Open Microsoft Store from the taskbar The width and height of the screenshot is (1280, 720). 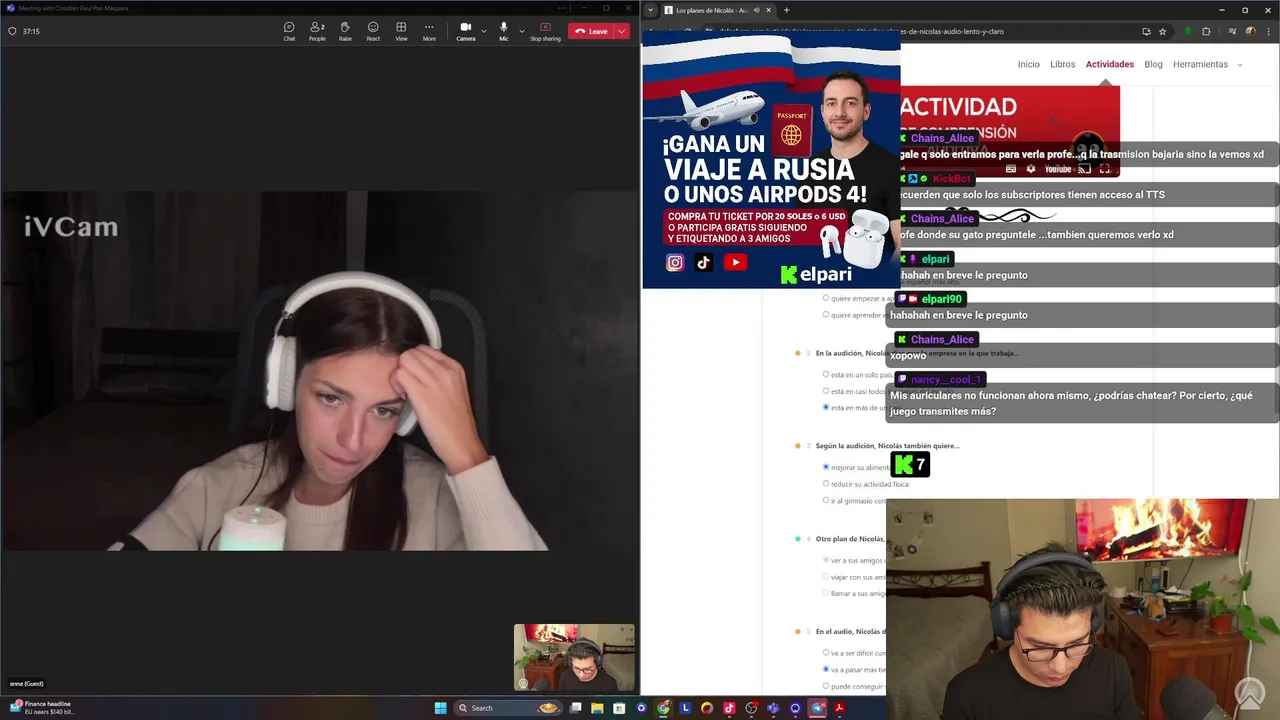coord(619,708)
